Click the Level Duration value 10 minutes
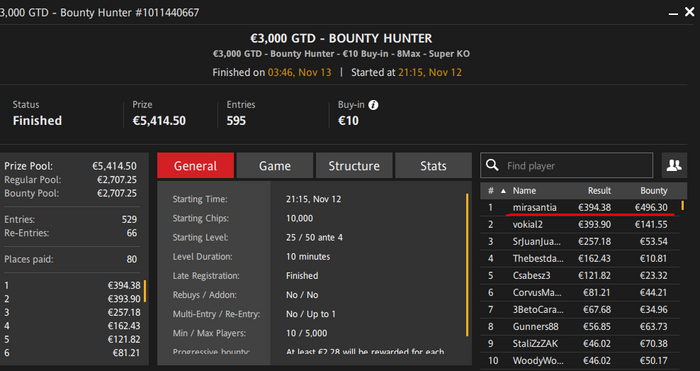 click(x=308, y=257)
